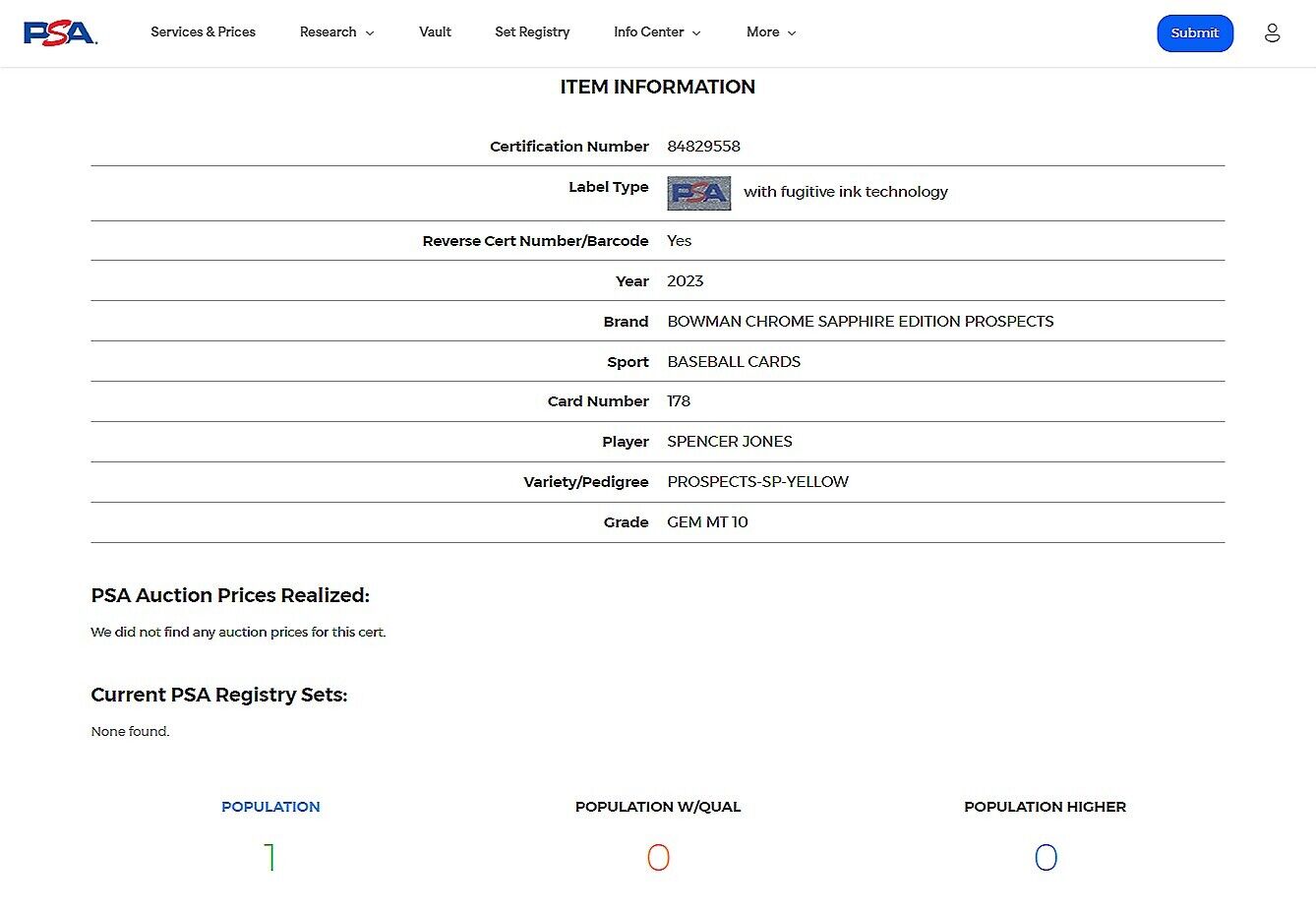This screenshot has height=913, width=1316.
Task: Click the blue Submit button
Action: click(1194, 33)
